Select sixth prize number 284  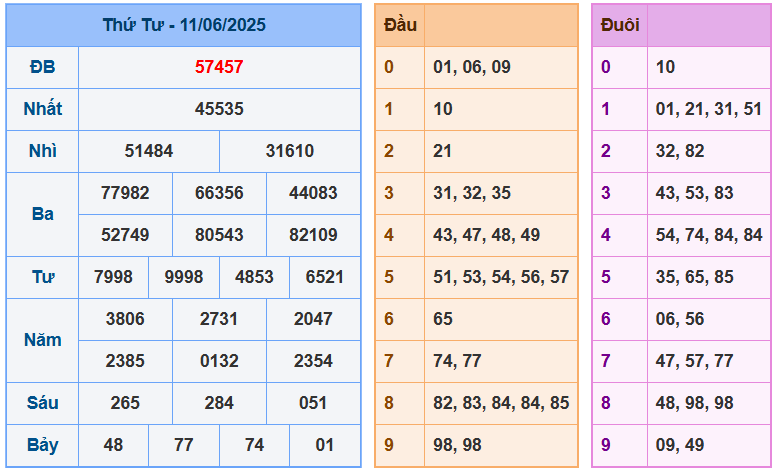click(x=219, y=403)
